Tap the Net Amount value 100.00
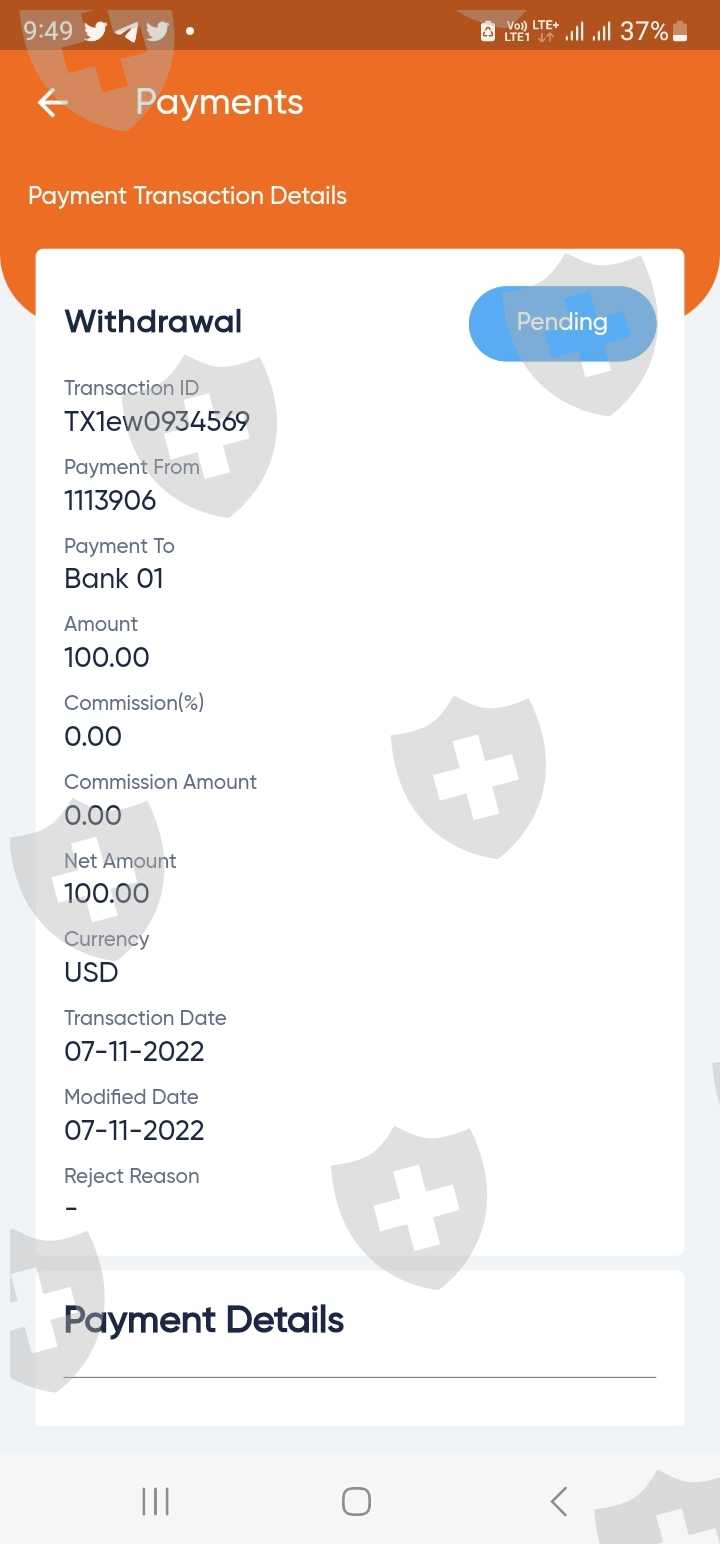The height and width of the screenshot is (1544, 720). pos(106,894)
